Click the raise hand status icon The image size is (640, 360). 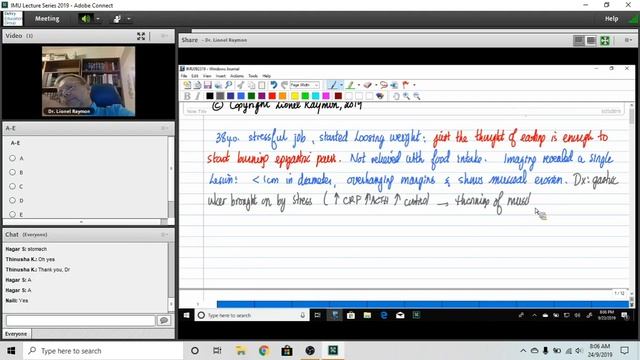(x=117, y=19)
